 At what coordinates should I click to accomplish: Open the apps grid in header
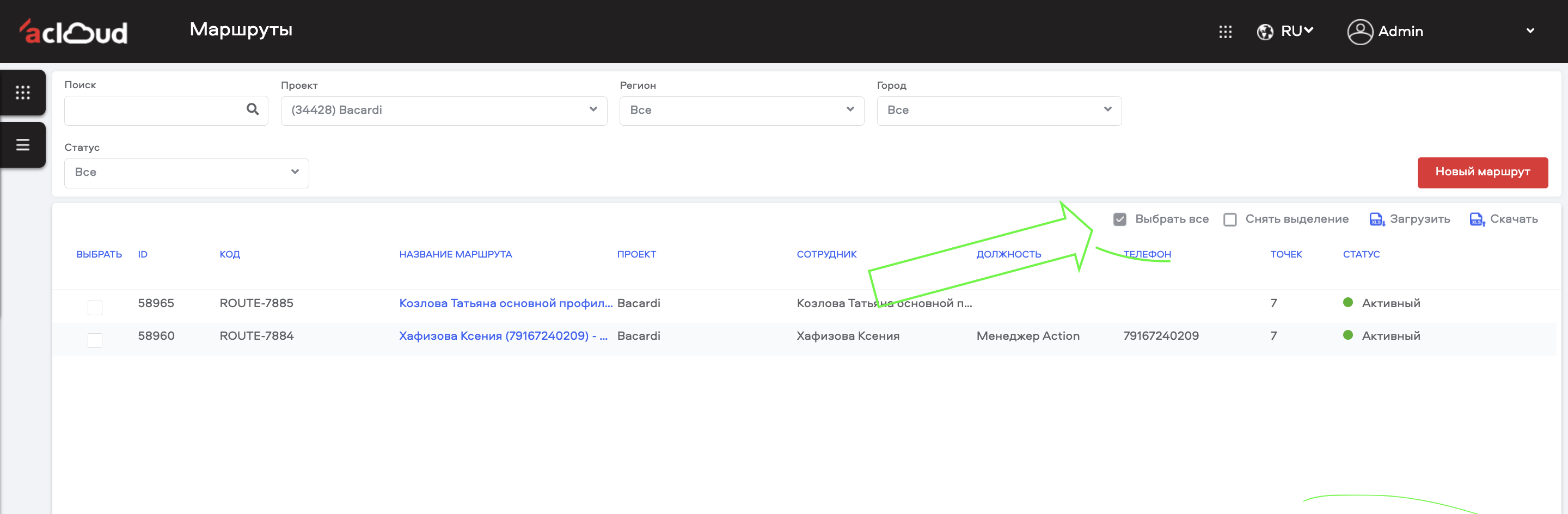(1226, 32)
